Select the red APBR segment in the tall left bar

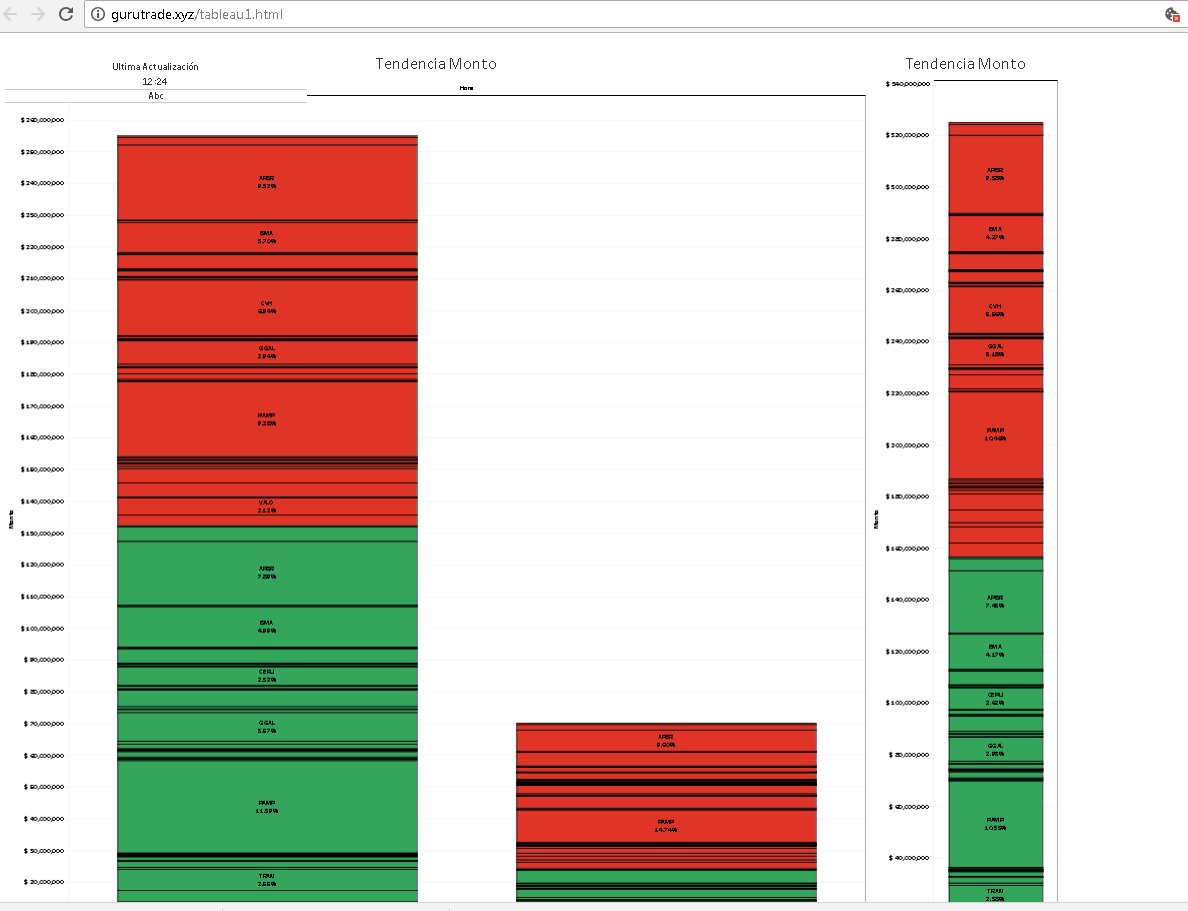[267, 183]
